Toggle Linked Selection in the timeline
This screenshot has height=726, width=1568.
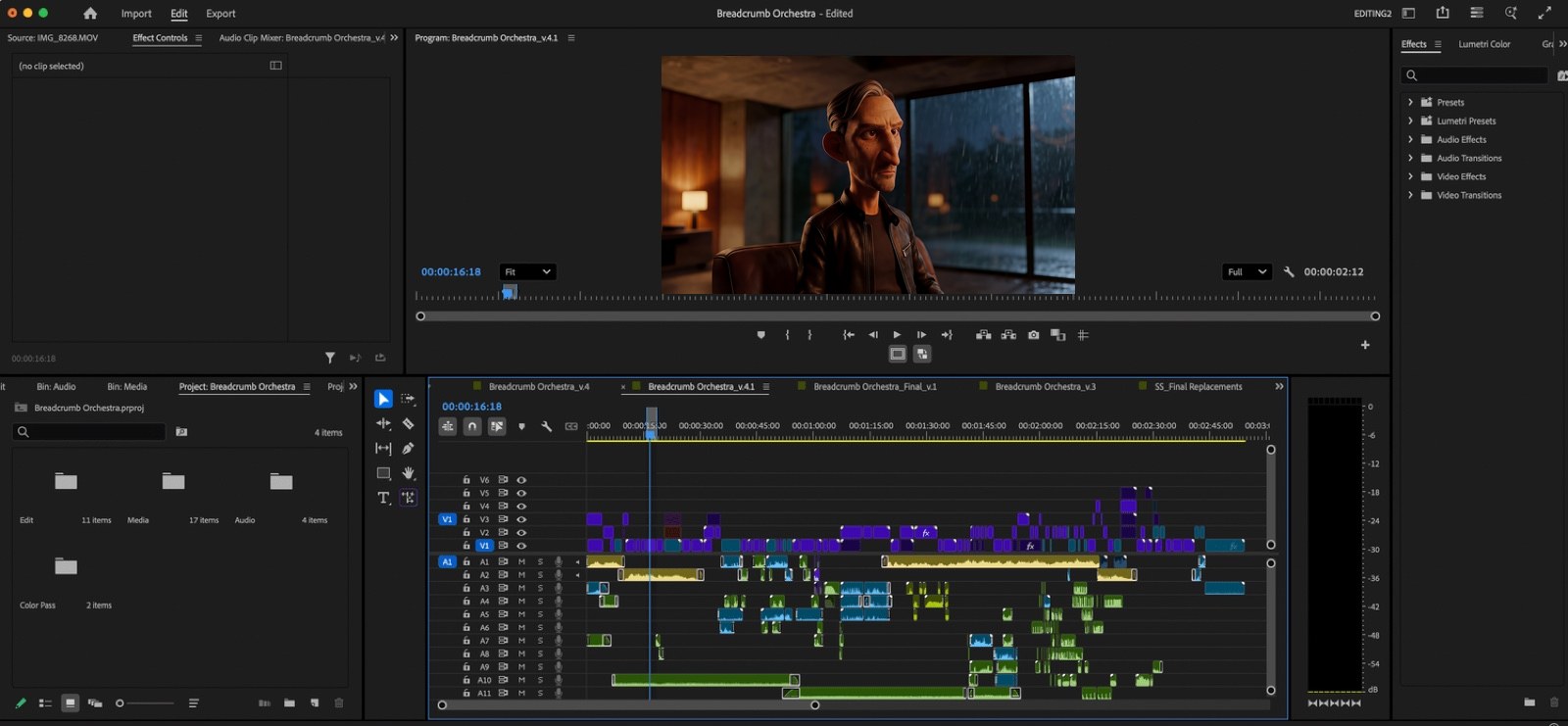pos(497,426)
